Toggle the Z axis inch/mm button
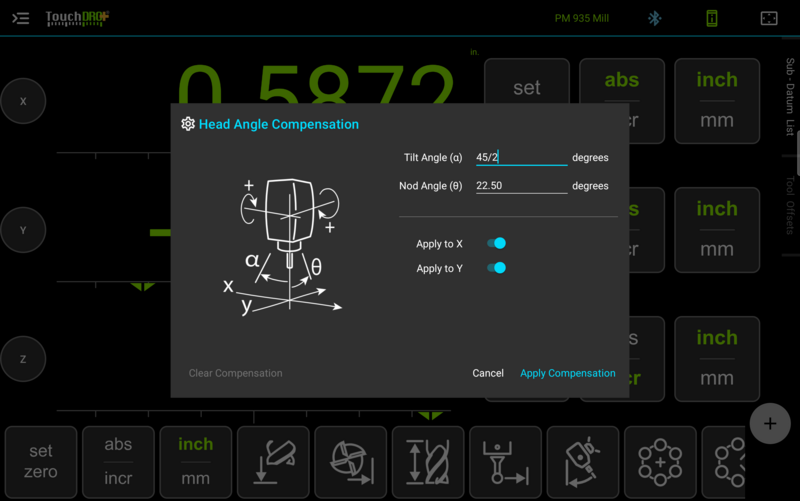The image size is (800, 501). click(717, 359)
